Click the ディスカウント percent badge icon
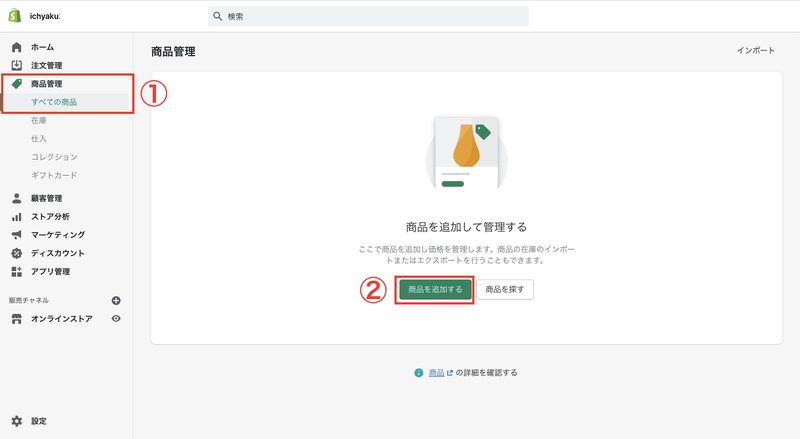Viewport: 800px width, 439px height. coord(17,253)
